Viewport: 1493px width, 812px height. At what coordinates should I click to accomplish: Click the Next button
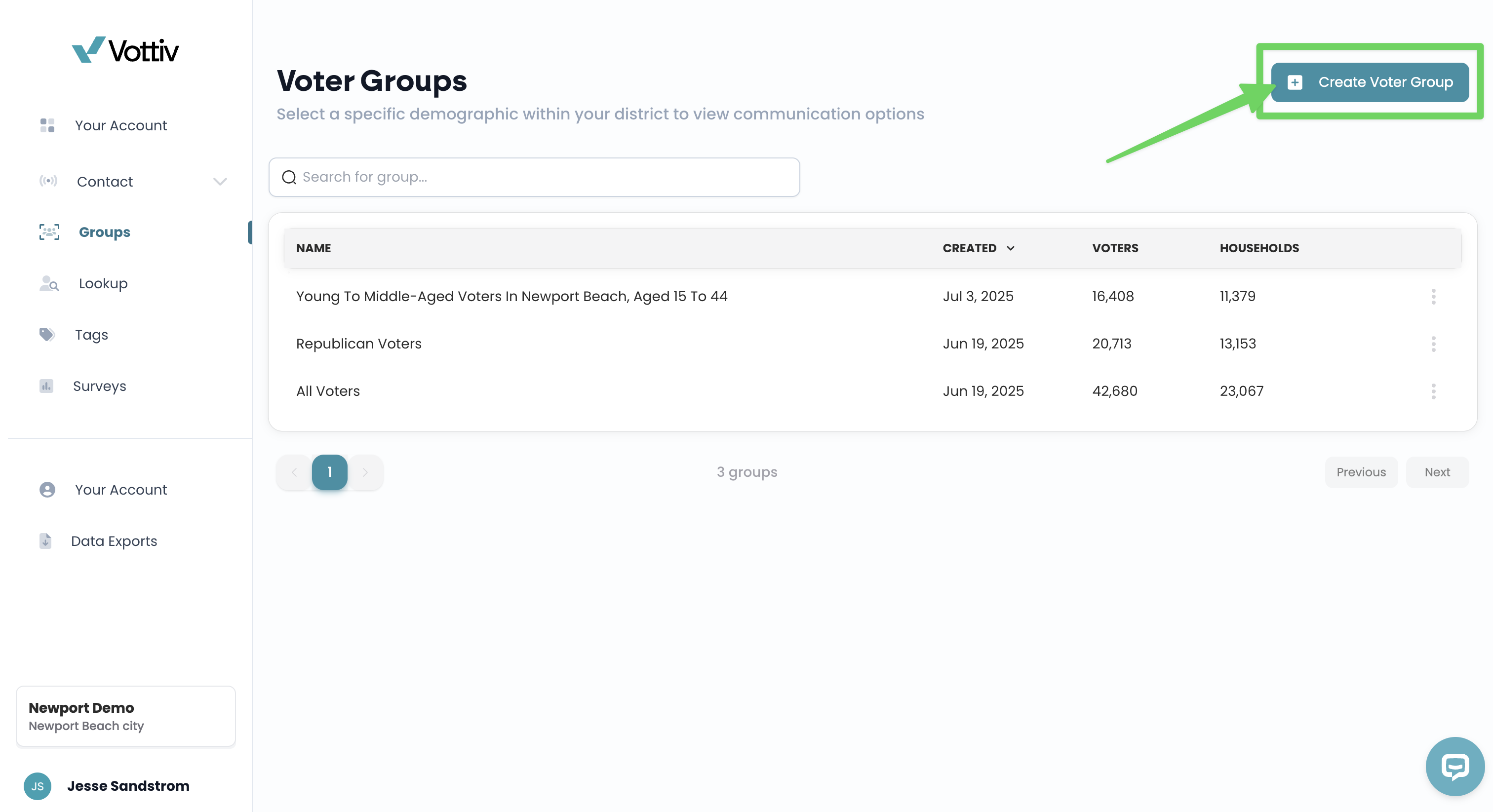pos(1437,472)
